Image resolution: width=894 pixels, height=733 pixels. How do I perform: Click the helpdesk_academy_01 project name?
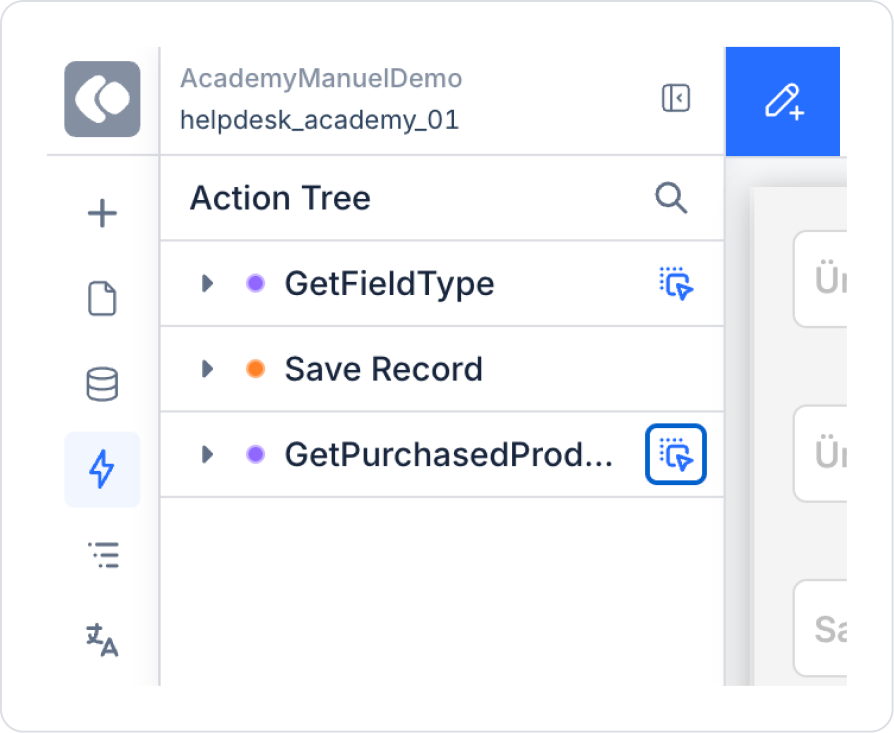point(319,120)
